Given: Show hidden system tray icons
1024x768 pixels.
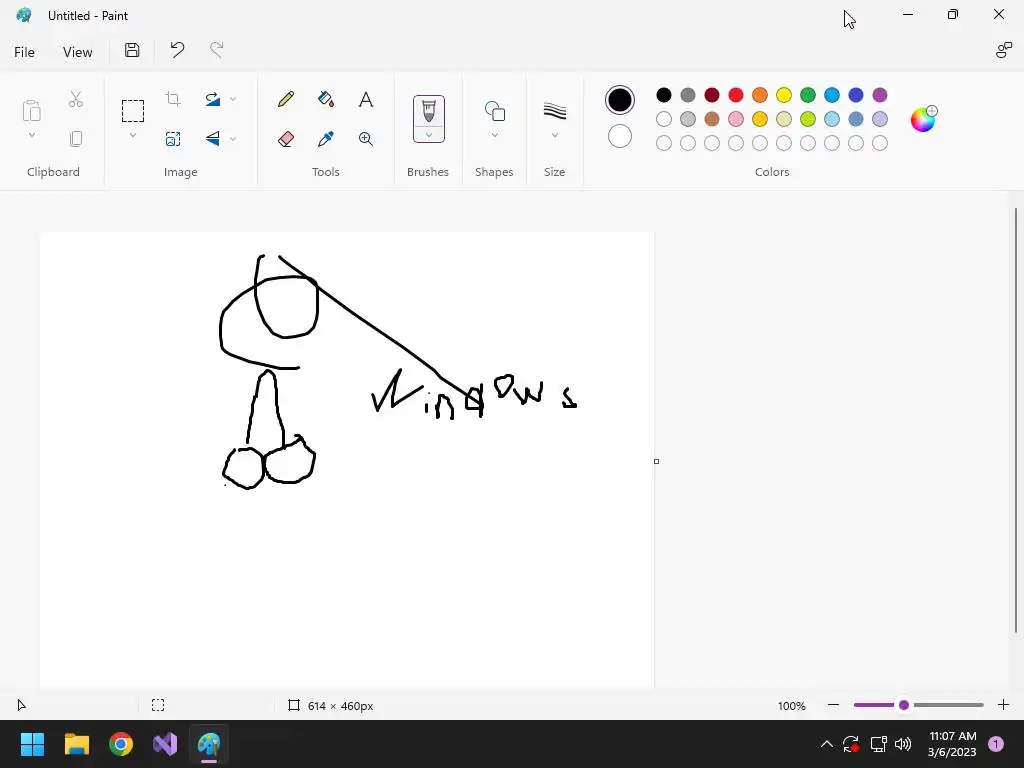Looking at the screenshot, I should click(827, 744).
